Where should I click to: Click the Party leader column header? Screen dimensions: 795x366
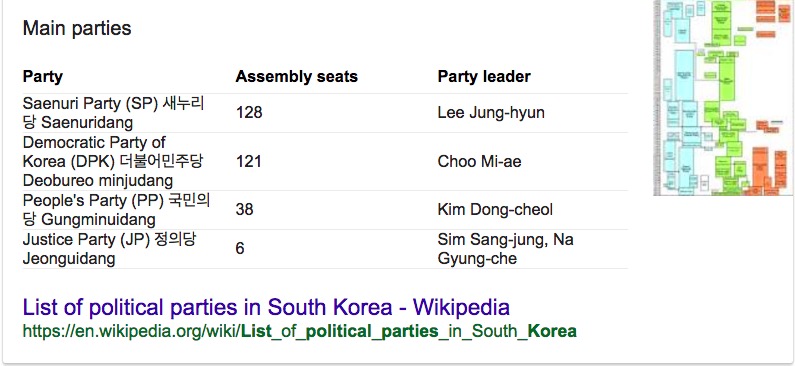tap(484, 77)
